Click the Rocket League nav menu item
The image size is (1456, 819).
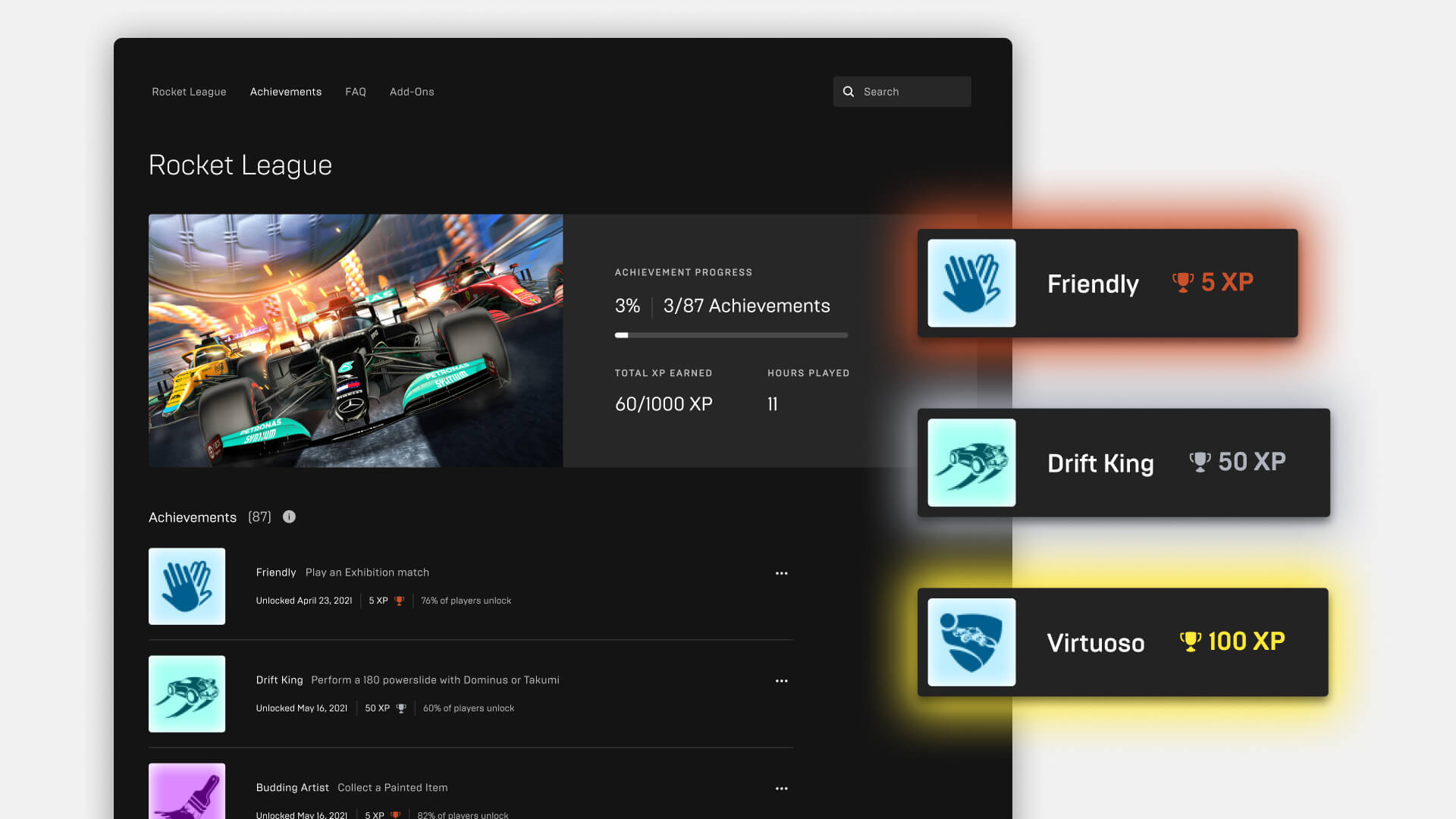[189, 91]
